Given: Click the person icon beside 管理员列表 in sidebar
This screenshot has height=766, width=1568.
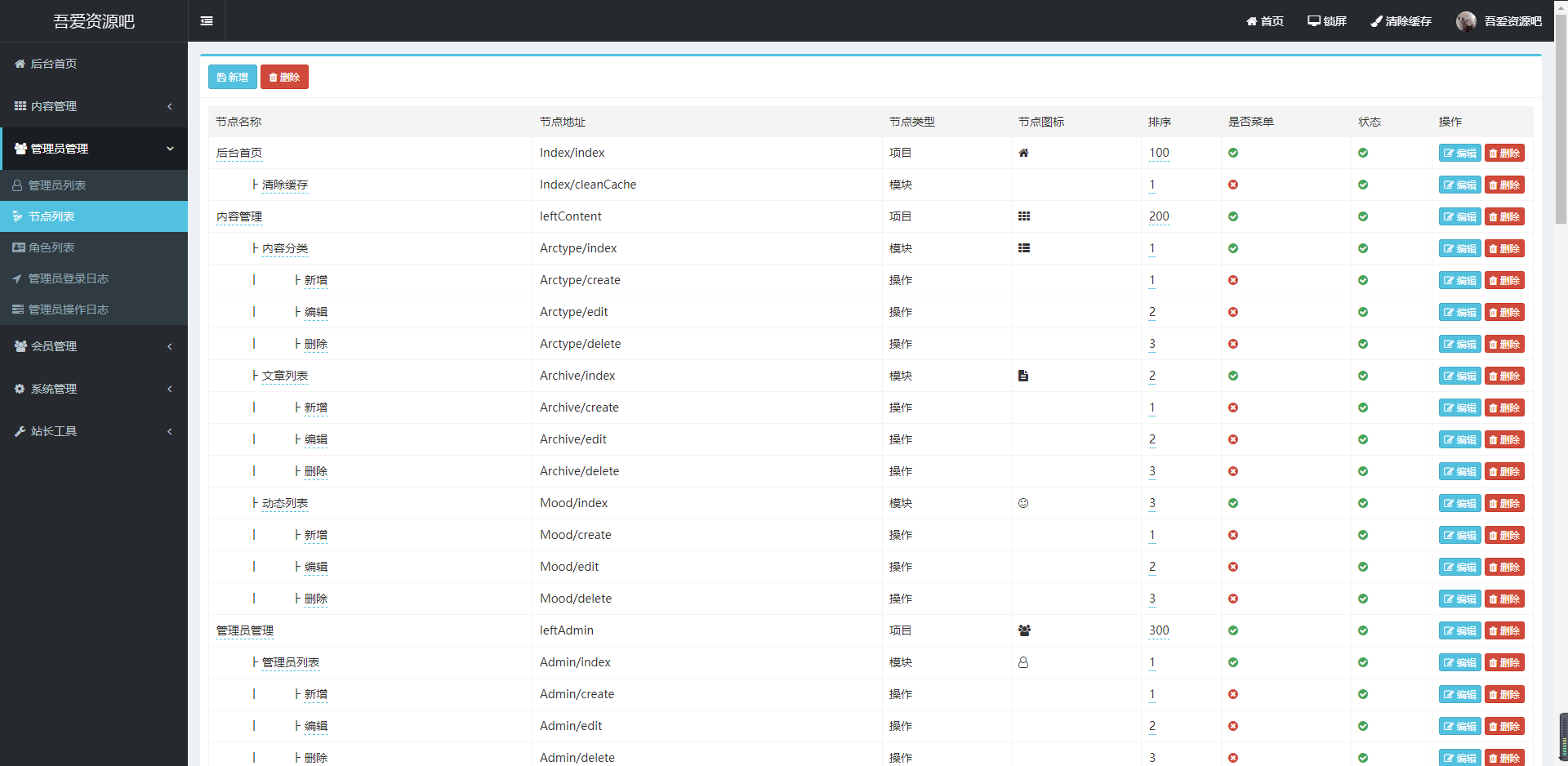Looking at the screenshot, I should pyautogui.click(x=17, y=185).
